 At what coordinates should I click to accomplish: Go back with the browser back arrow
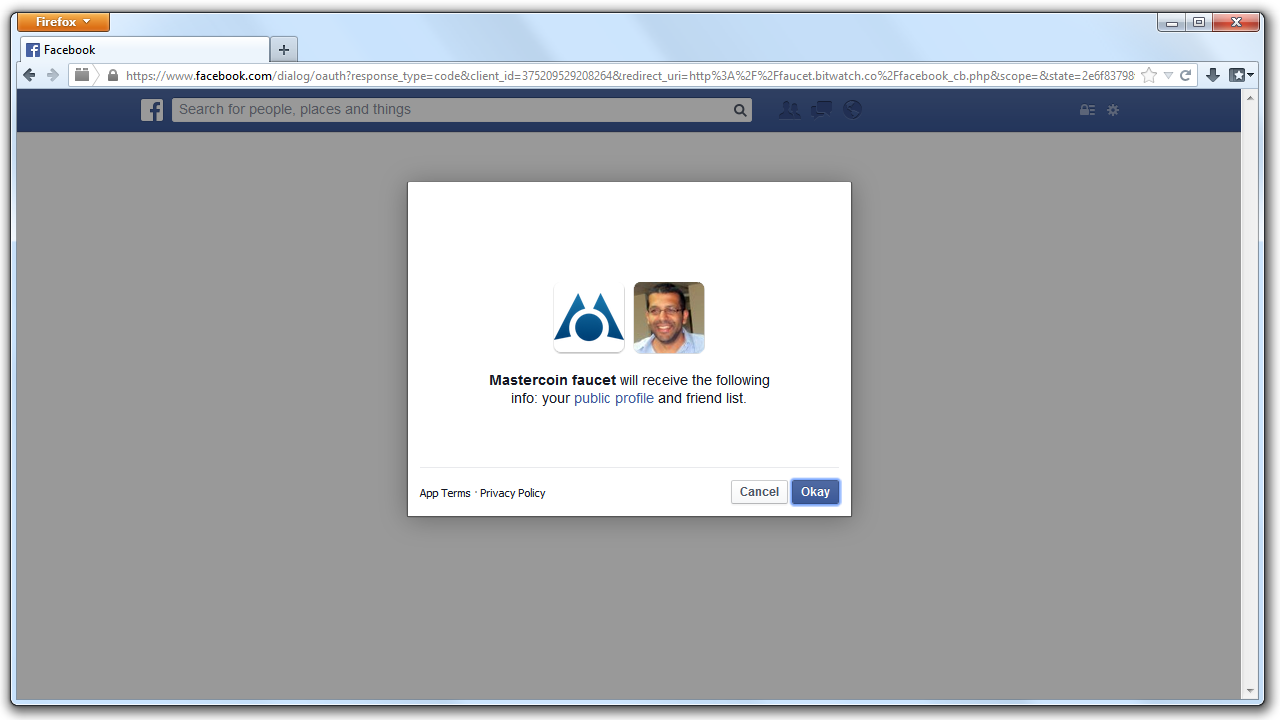(x=30, y=75)
